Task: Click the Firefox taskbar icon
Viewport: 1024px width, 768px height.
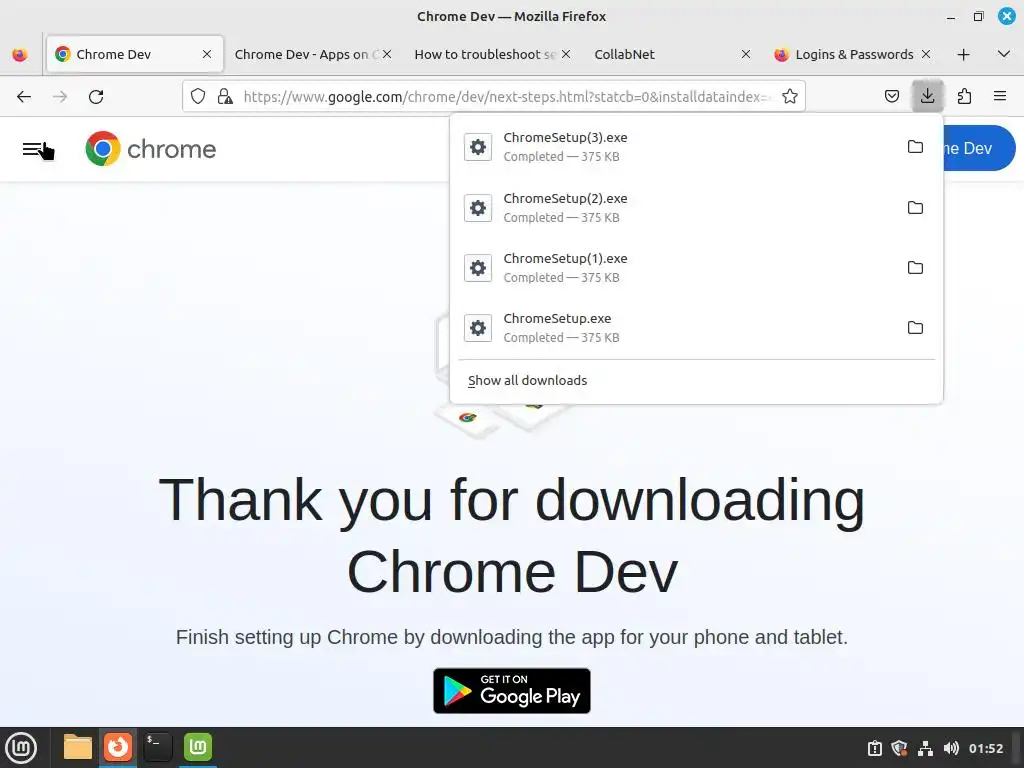Action: [118, 747]
